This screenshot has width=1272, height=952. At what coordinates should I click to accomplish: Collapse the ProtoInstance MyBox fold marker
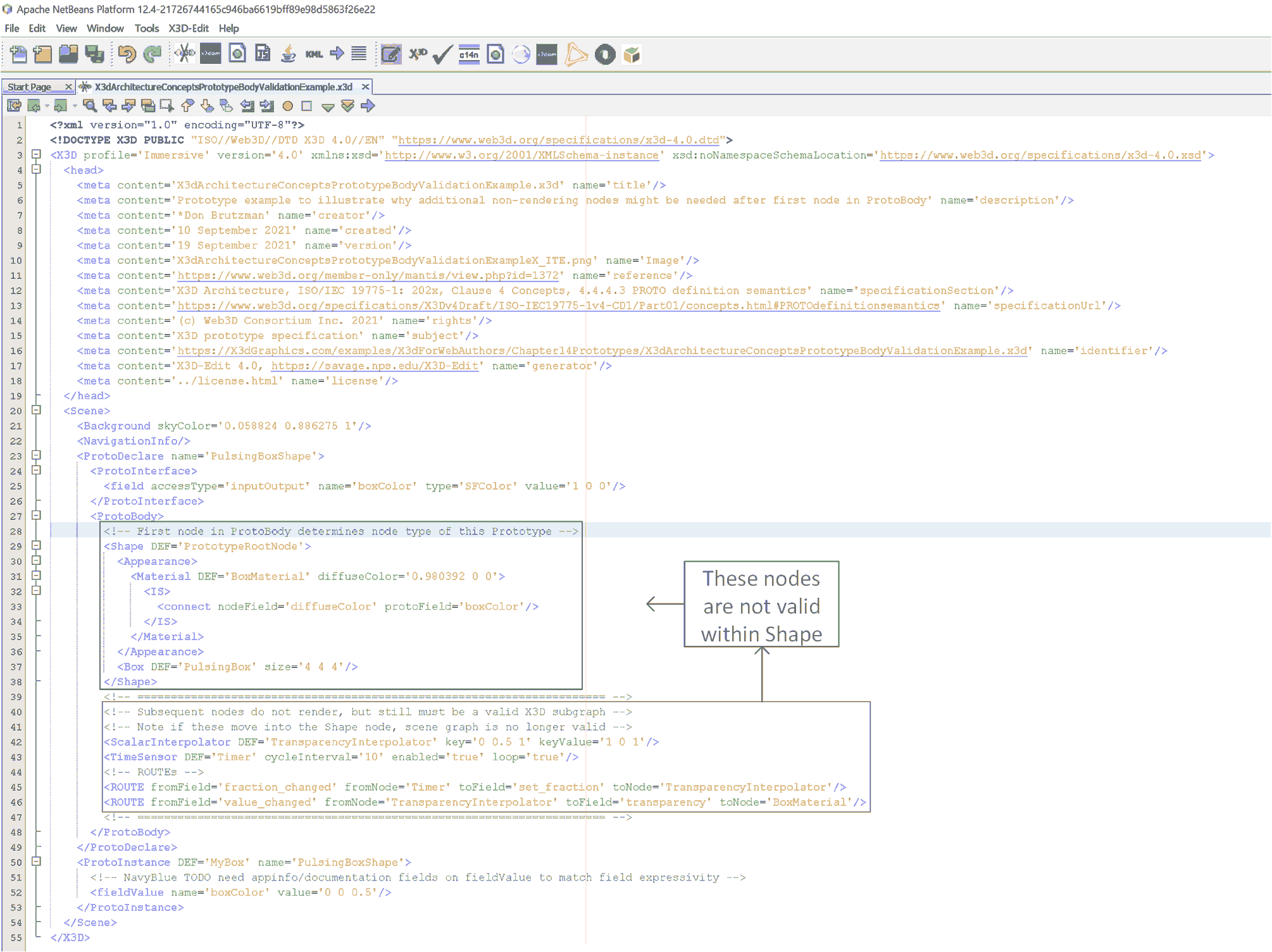(x=36, y=862)
